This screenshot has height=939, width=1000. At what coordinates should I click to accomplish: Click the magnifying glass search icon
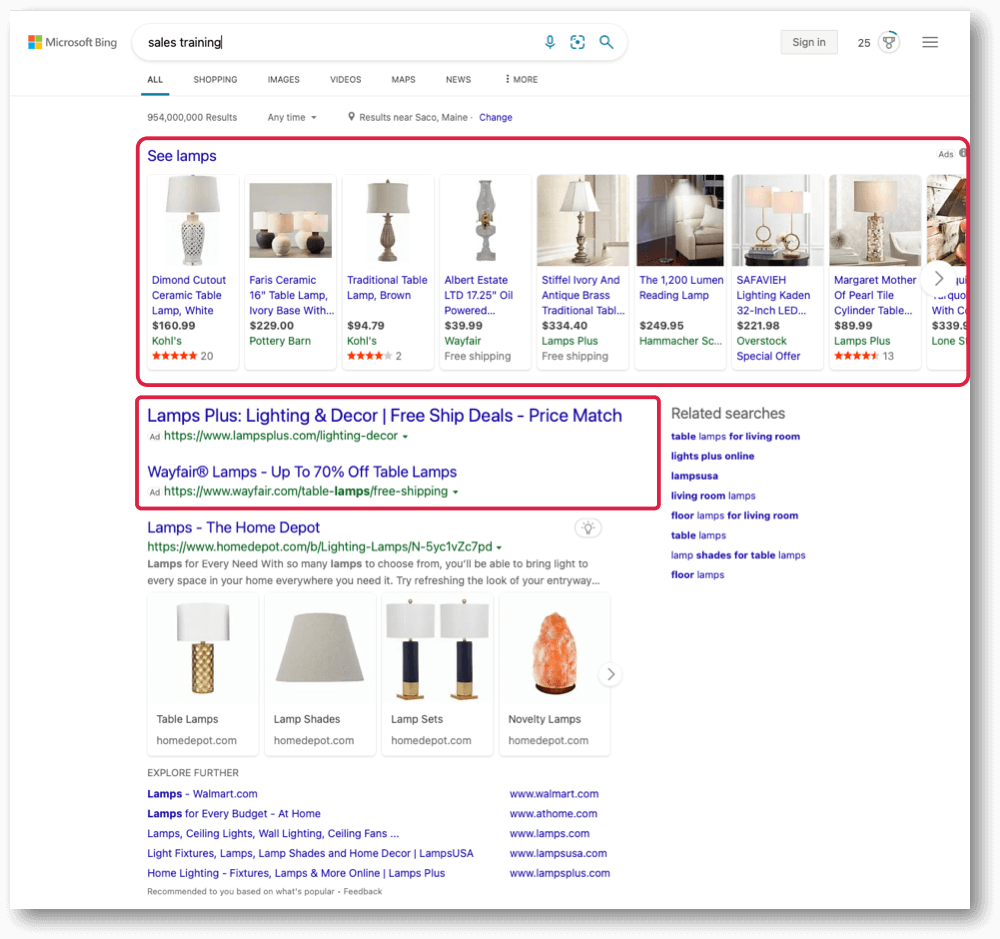(606, 42)
